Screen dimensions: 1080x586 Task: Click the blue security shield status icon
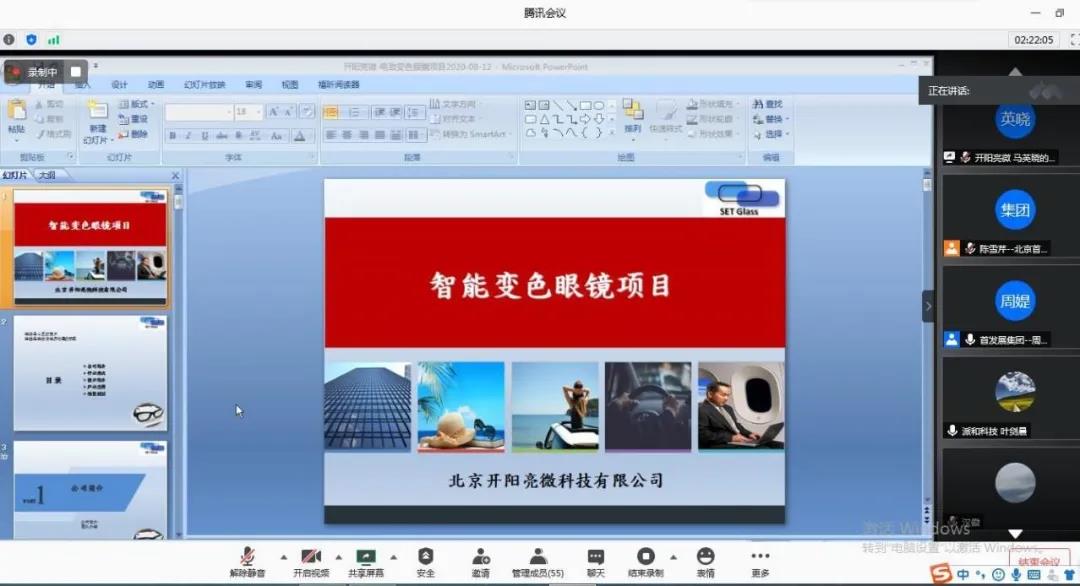coord(31,40)
